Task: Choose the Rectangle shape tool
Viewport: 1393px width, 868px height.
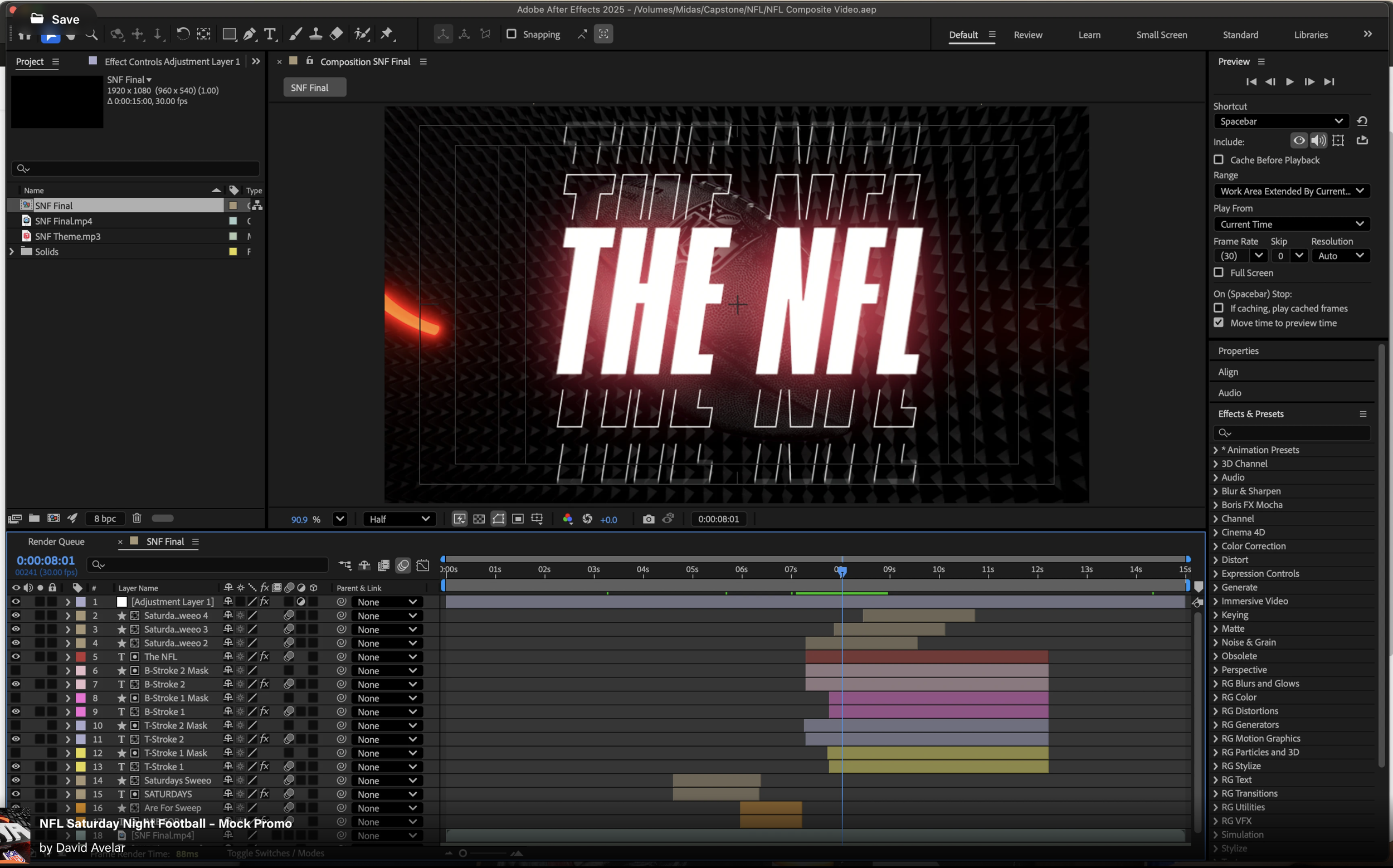Action: point(229,35)
